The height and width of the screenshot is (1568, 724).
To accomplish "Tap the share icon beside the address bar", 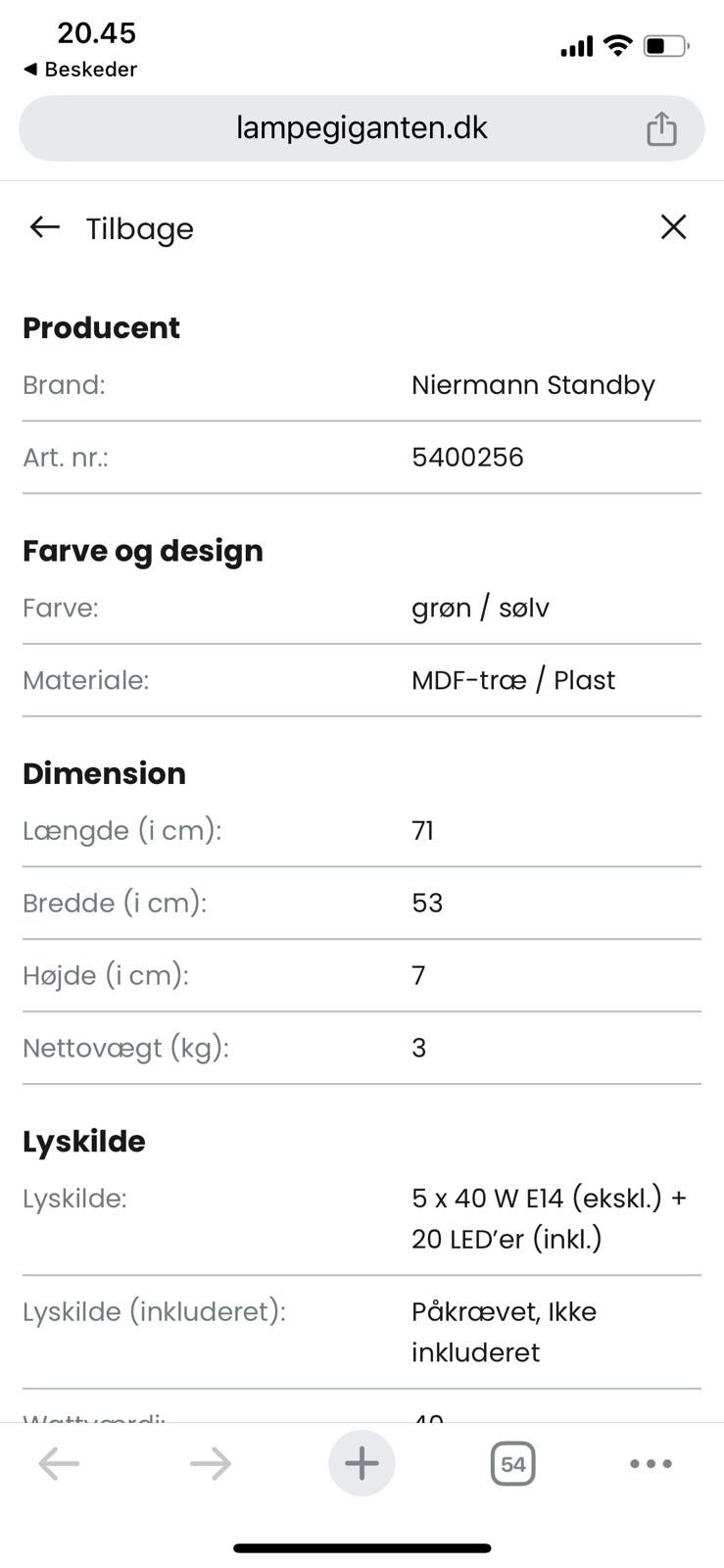I will [x=662, y=127].
